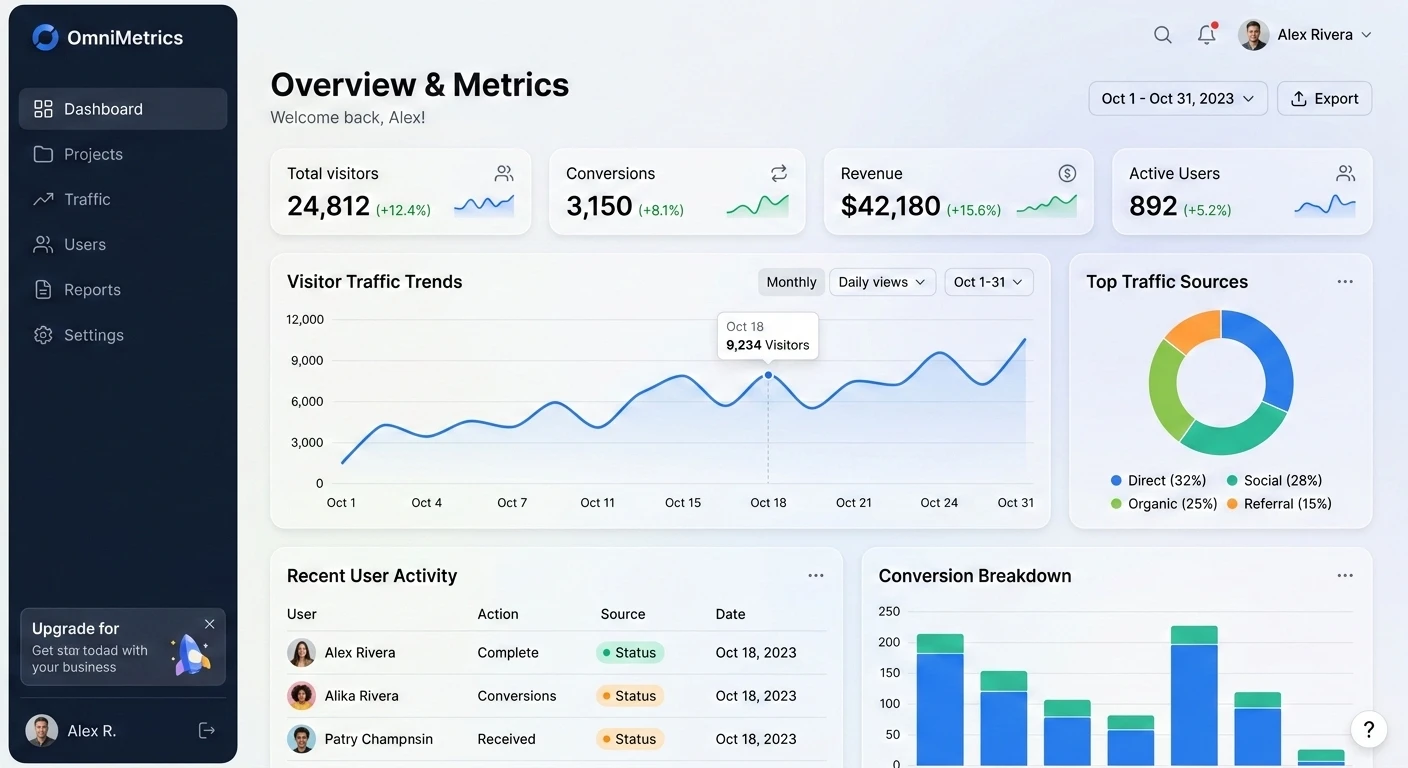Expand the Daily views dropdown
1408x768 pixels.
(x=882, y=282)
